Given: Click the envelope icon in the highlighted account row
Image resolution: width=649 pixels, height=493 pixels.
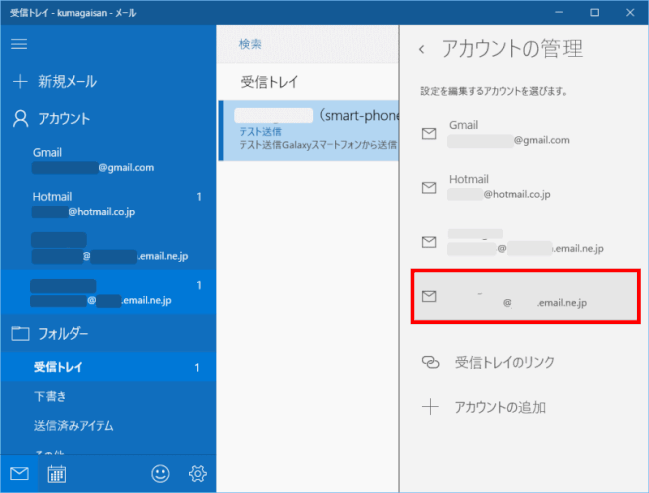Looking at the screenshot, I should click(x=429, y=296).
